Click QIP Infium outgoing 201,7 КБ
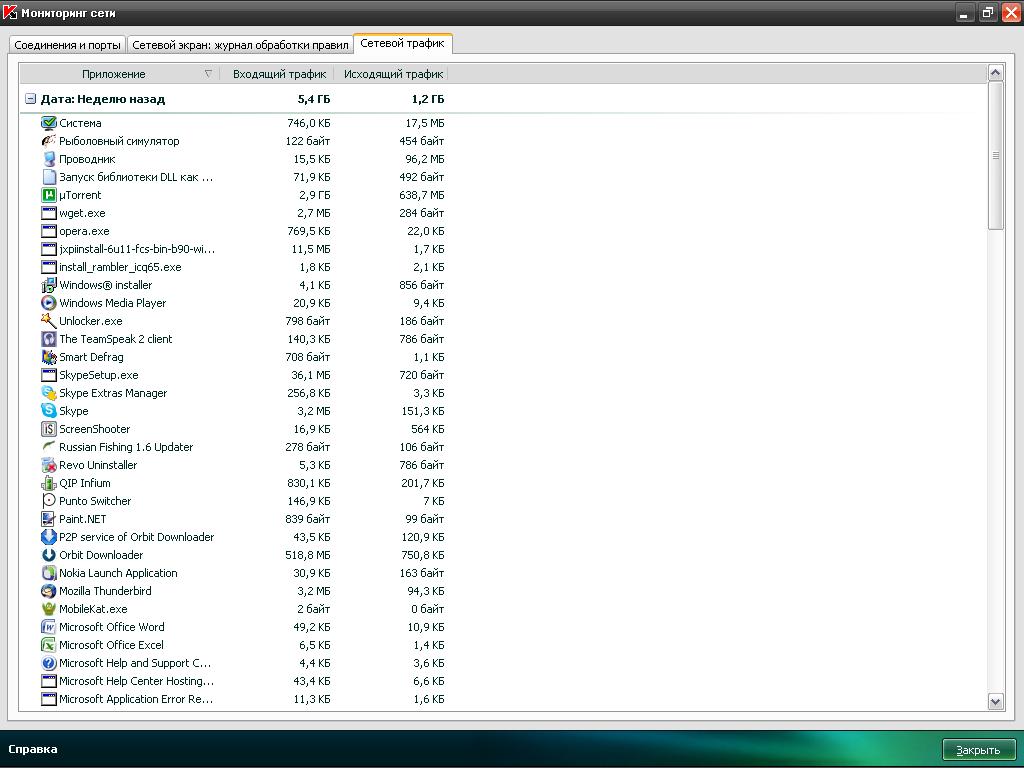Screen dimensions: 1024x768 pyautogui.click(x=423, y=483)
